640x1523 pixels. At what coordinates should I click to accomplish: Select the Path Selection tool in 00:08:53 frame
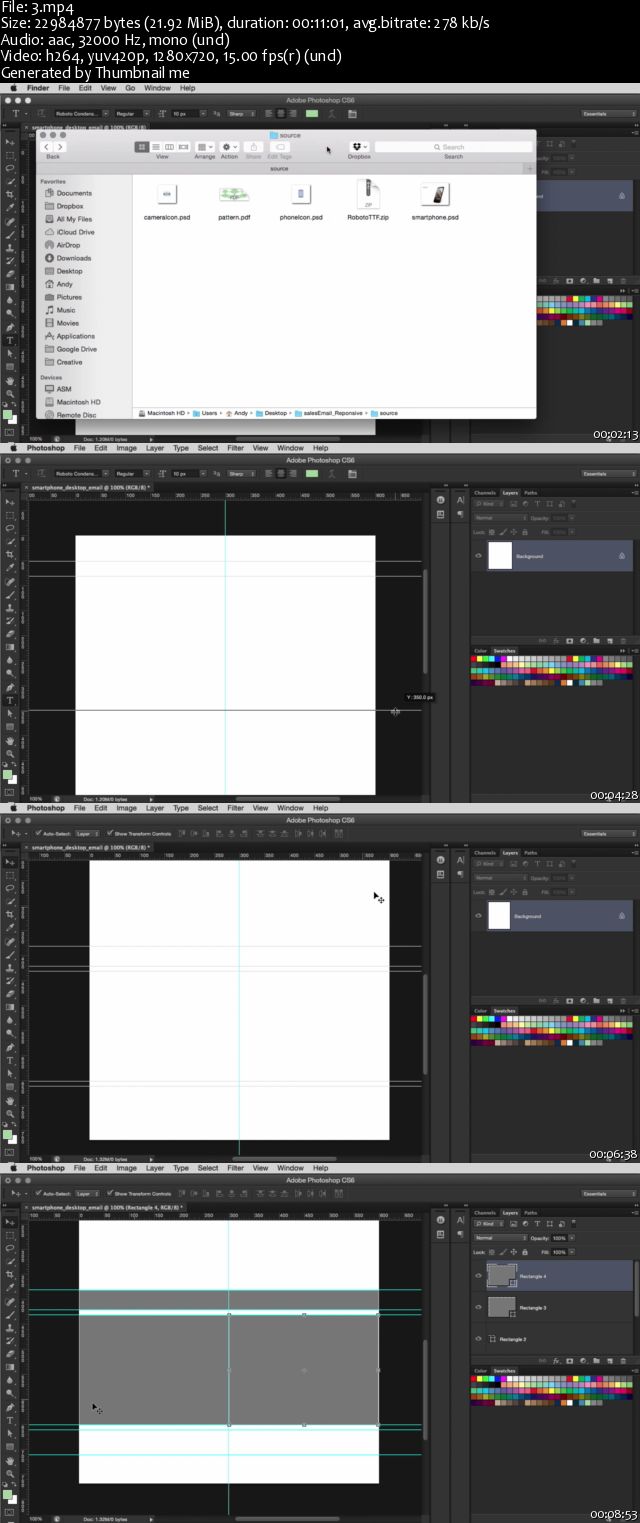coord(10,1433)
